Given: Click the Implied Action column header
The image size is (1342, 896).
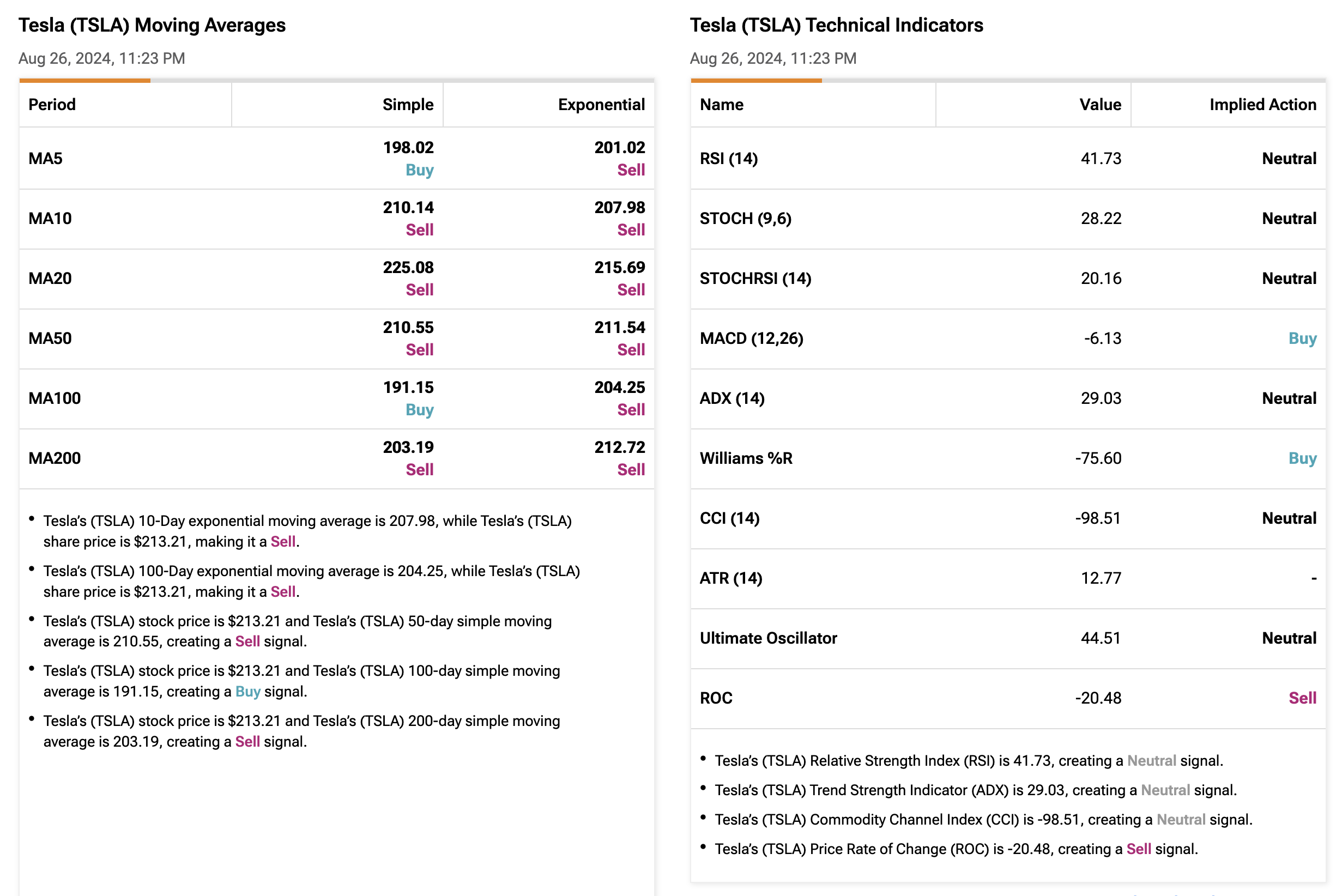Looking at the screenshot, I should 1262,105.
